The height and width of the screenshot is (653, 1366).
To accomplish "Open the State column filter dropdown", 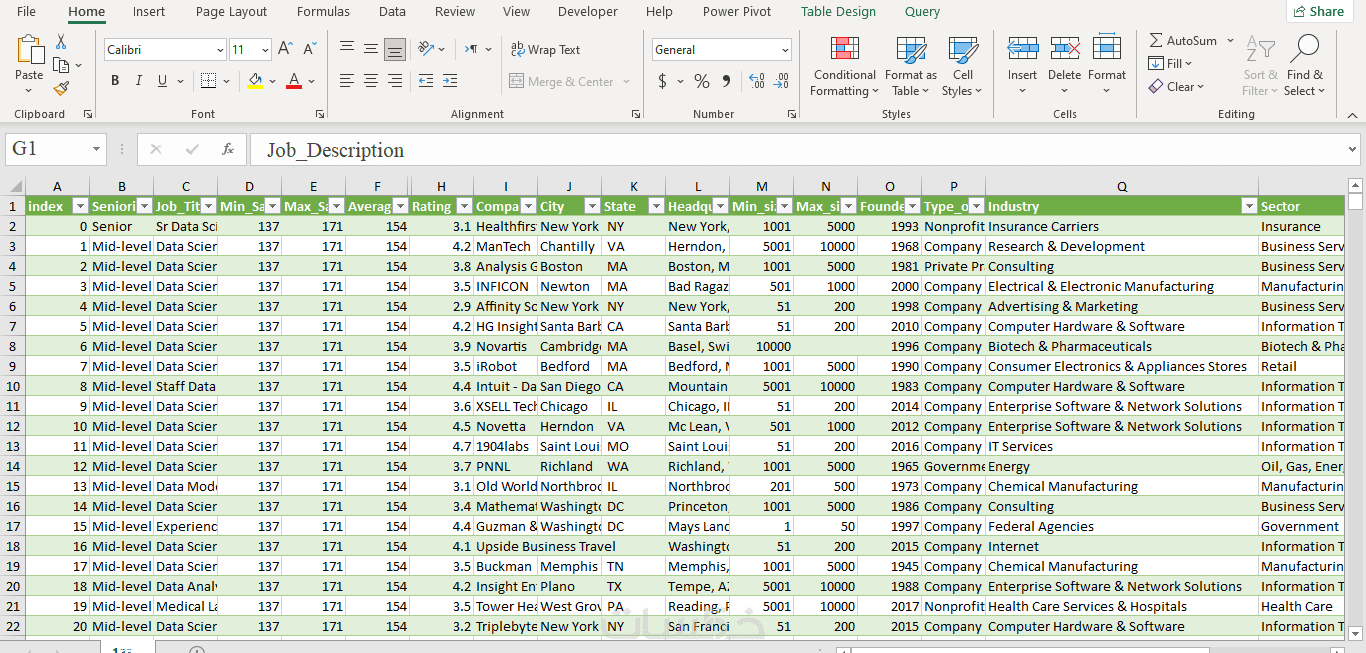I will pyautogui.click(x=655, y=206).
